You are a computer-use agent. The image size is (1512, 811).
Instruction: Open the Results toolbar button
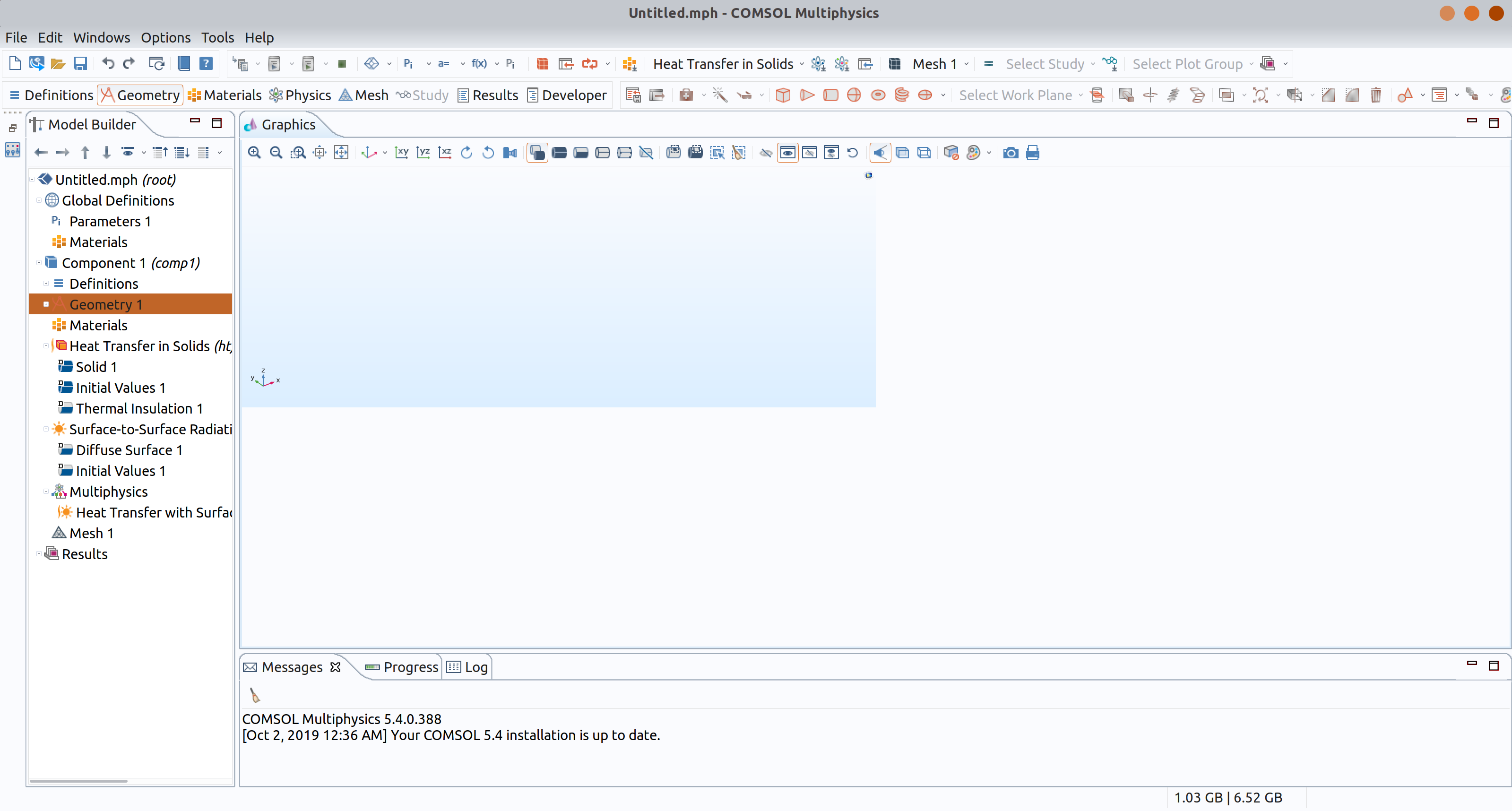pos(488,95)
